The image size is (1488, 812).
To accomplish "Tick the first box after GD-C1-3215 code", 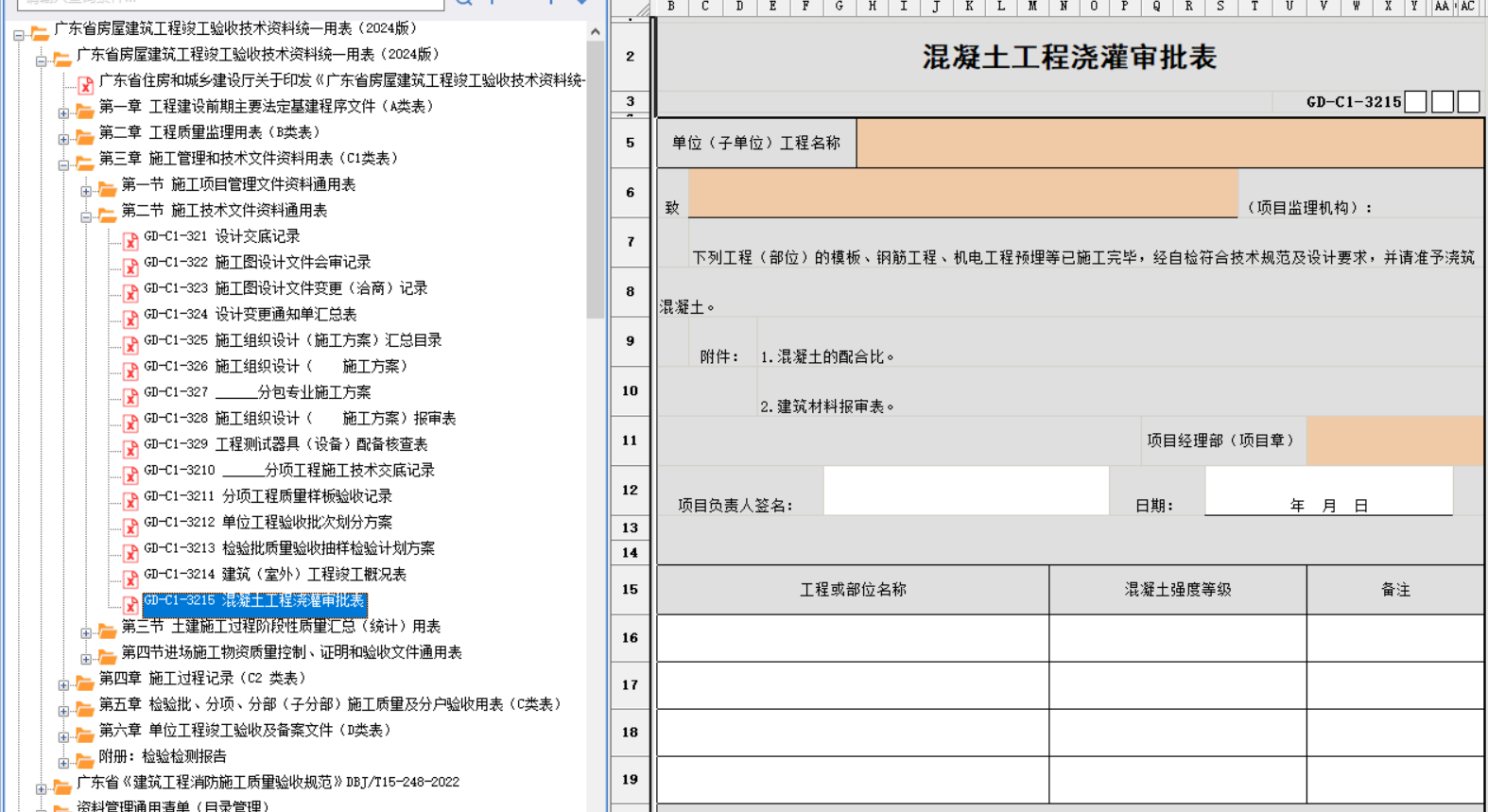I will pos(1415,102).
